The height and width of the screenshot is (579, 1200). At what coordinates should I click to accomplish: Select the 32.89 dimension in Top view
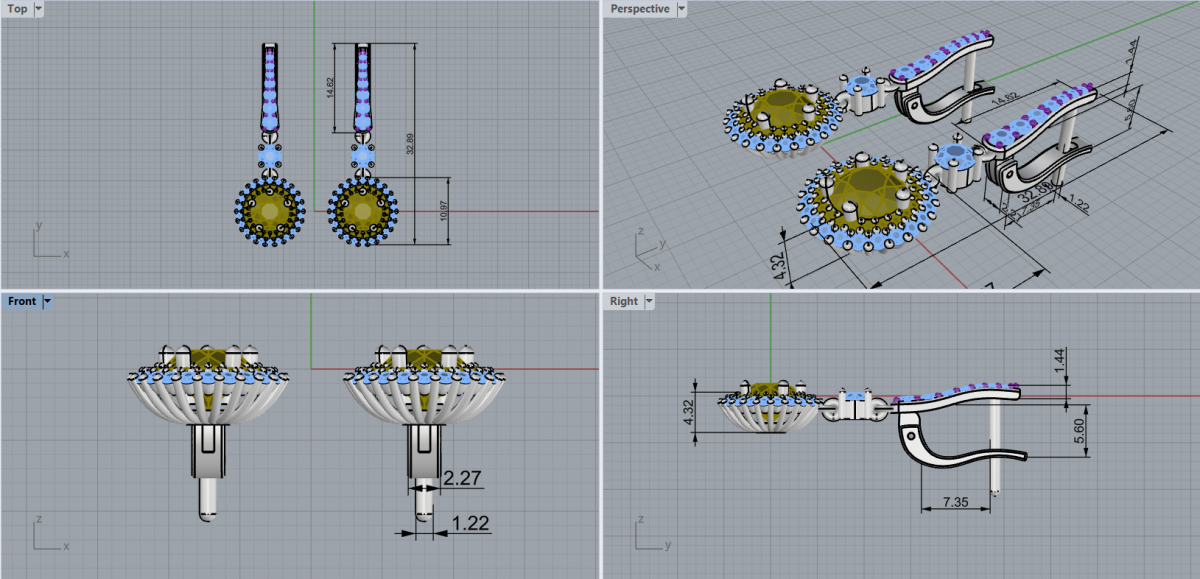point(409,143)
